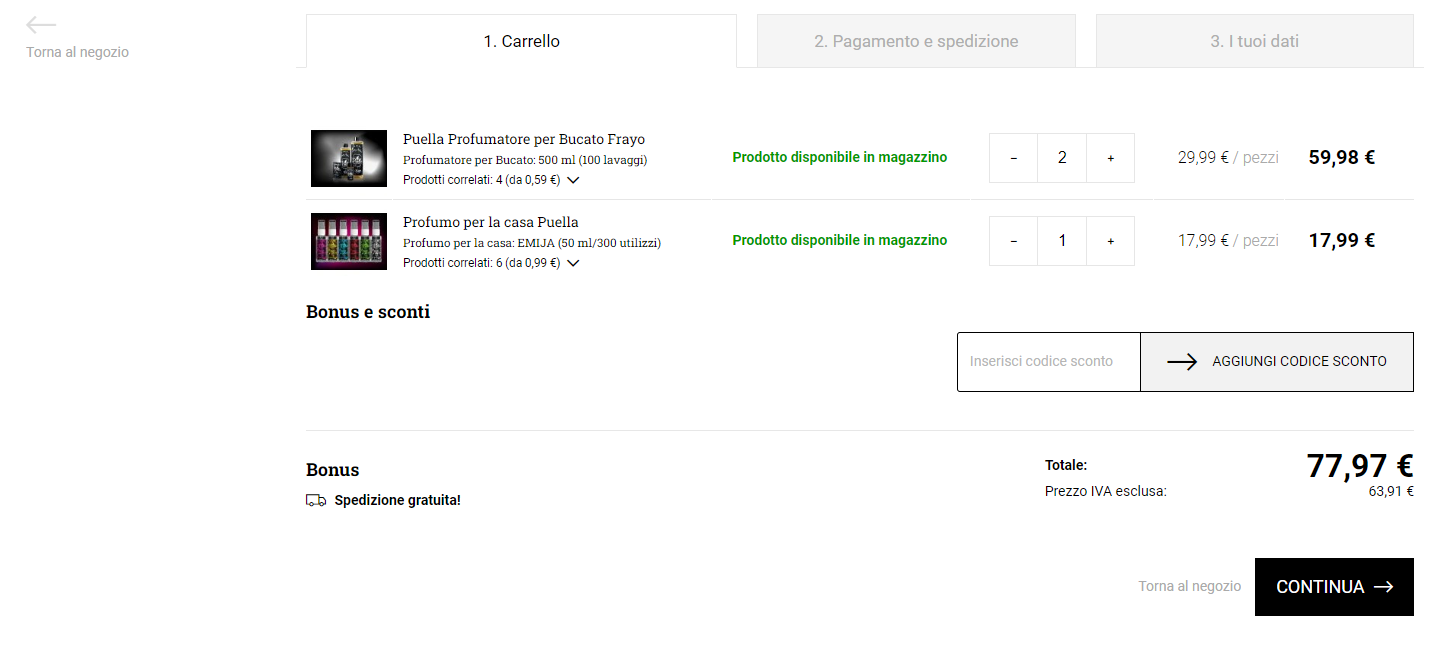Click the back arrow icon above Torna al negozio

41,25
